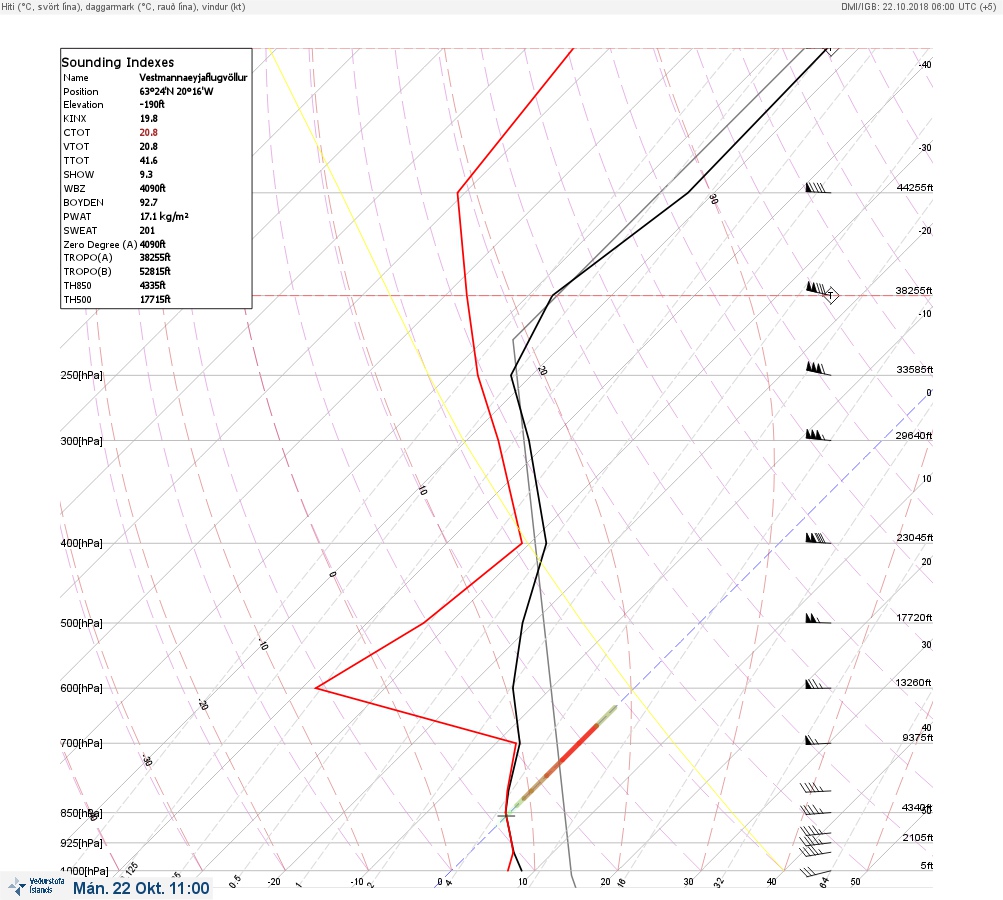The height and width of the screenshot is (900, 1003).
Task: Click the dewpoint minimum point at 600 hPa
Action: [317, 688]
